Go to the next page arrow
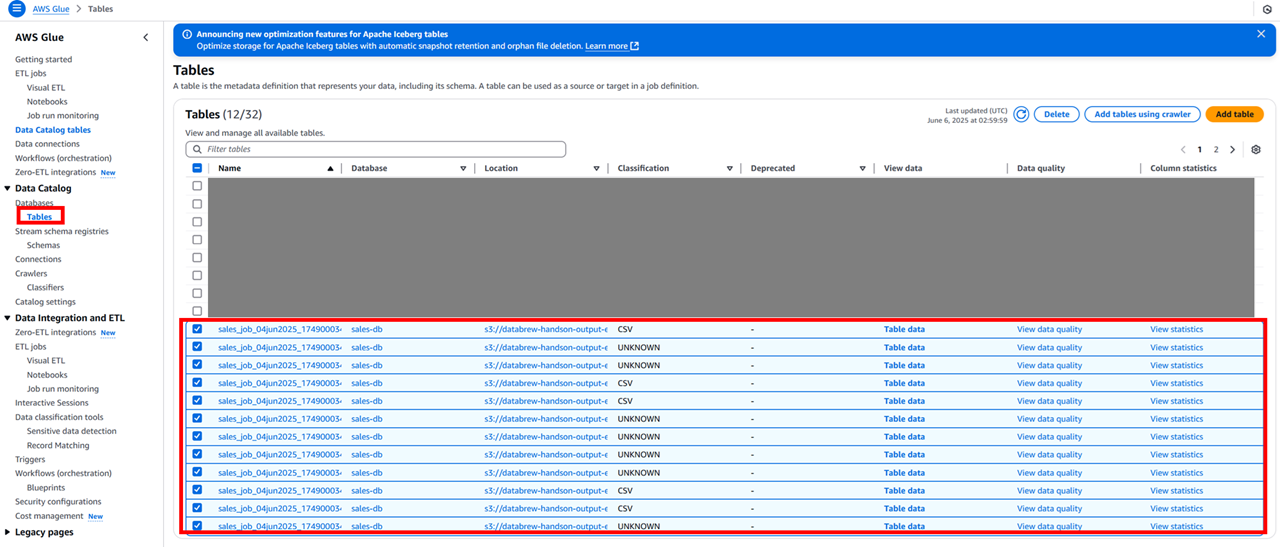This screenshot has height=547, width=1280. (1232, 150)
